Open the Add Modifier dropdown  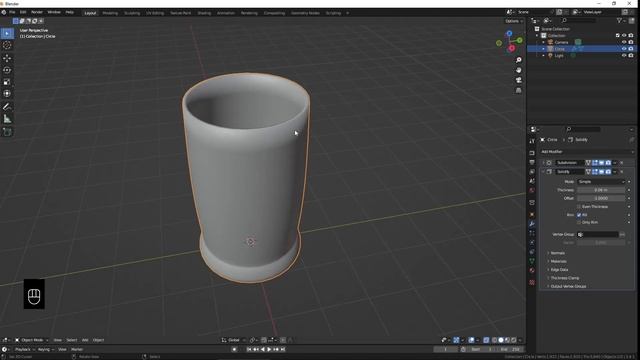pos(586,152)
